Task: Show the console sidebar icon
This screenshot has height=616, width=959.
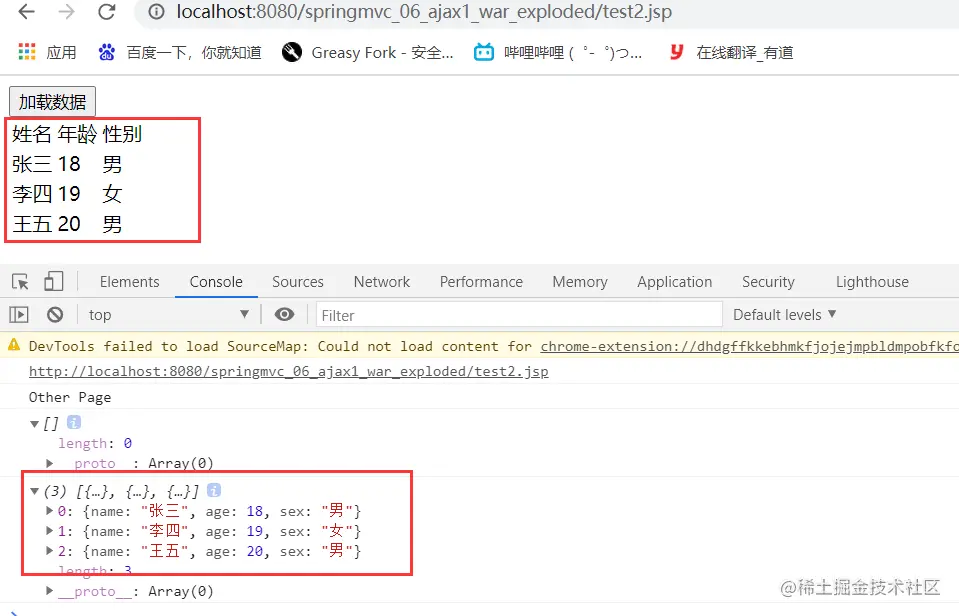Action: pyautogui.click(x=19, y=314)
